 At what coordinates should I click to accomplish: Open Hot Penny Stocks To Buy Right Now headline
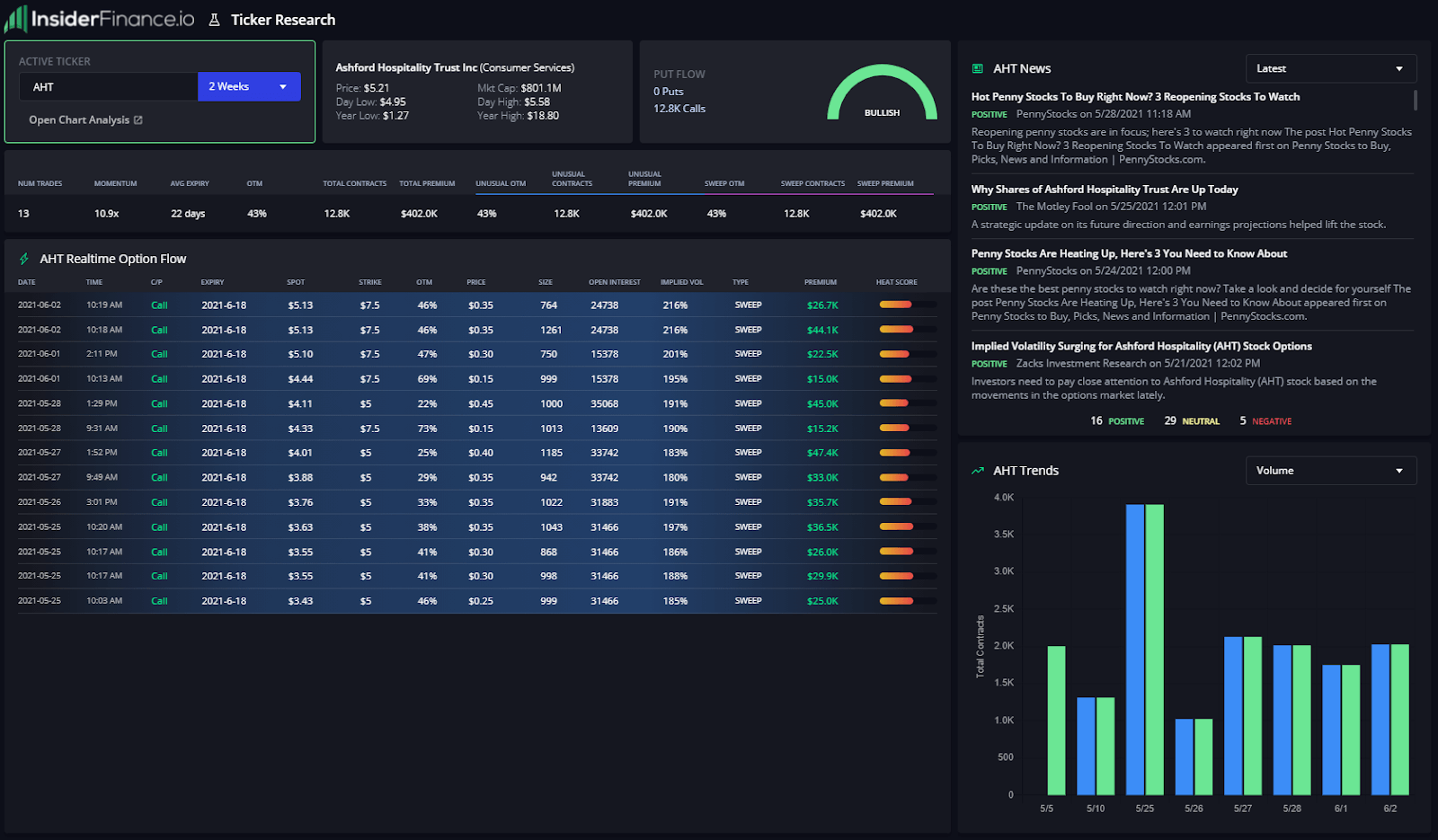[1135, 97]
